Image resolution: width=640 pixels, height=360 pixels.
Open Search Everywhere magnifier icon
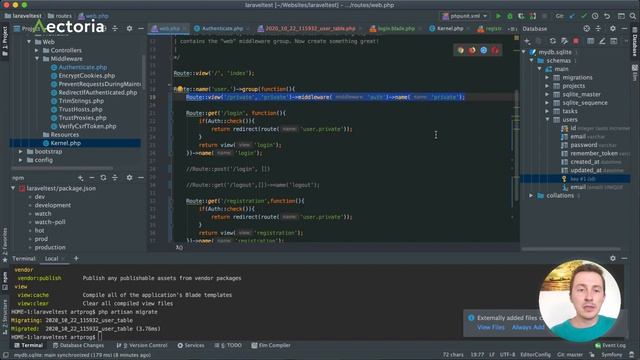633,16
